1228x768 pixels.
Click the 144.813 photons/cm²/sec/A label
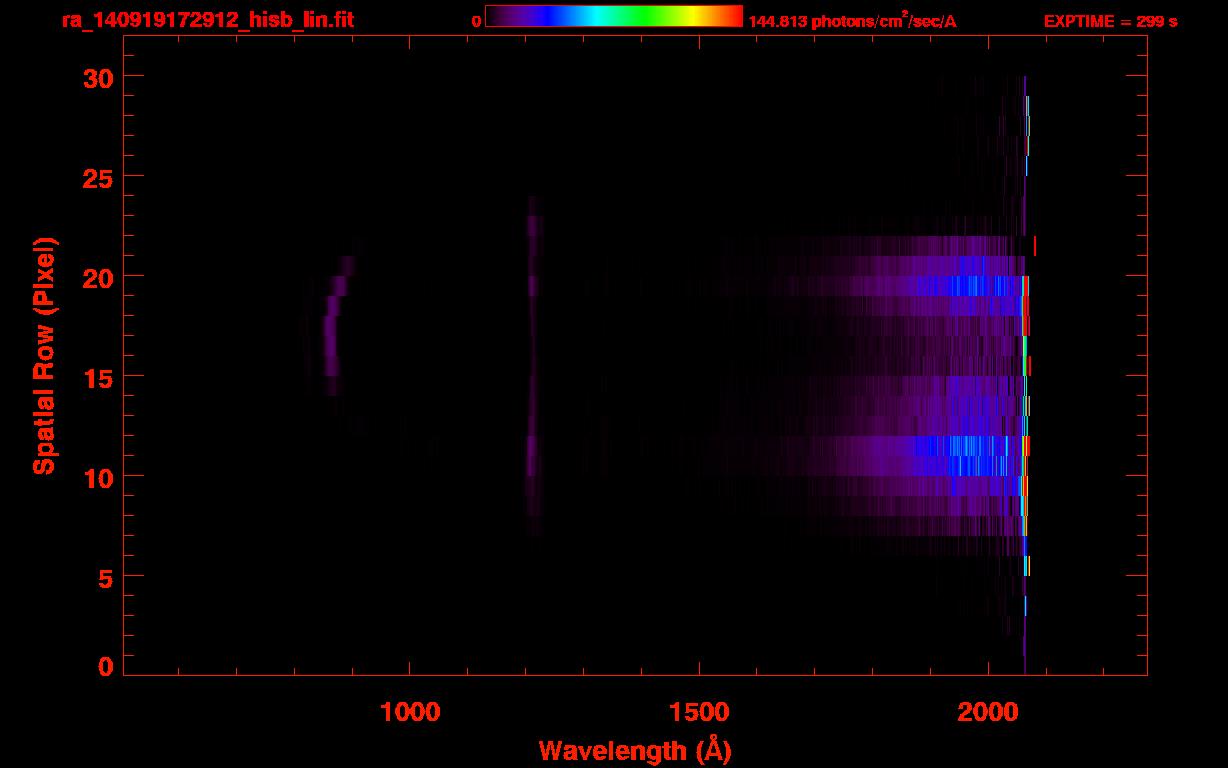pyautogui.click(x=853, y=21)
